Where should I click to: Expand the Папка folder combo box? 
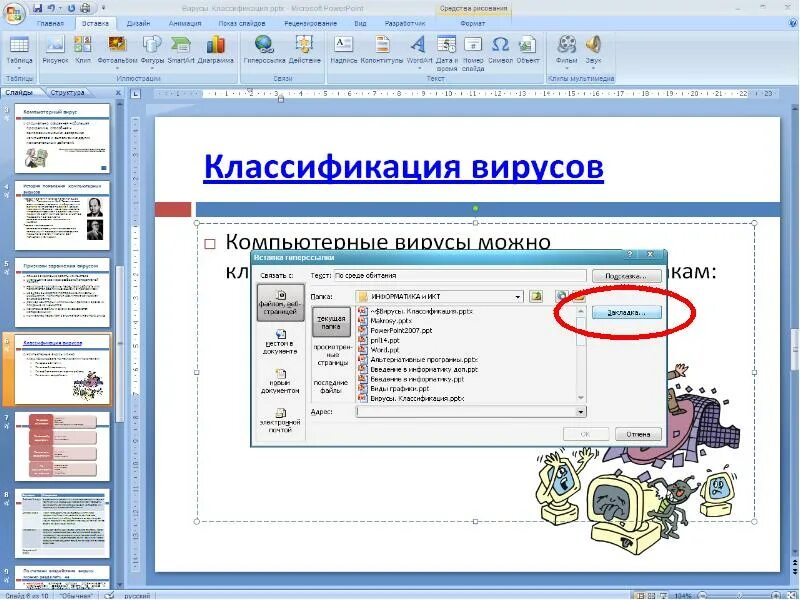point(517,297)
